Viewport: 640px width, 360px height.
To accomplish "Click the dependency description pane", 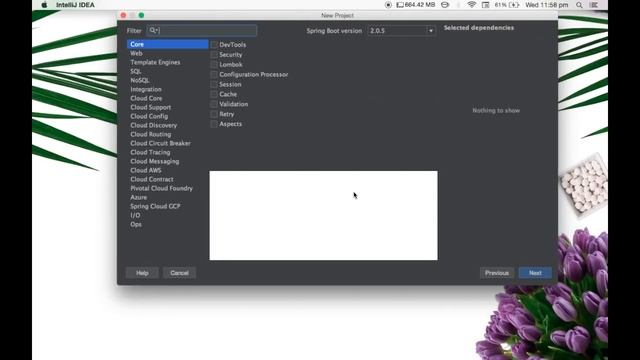I will click(x=323, y=215).
